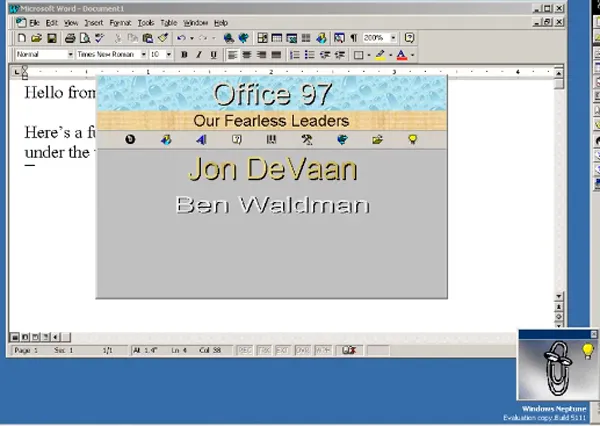Click the Office 97 credits title banner
This screenshot has width=600, height=426.
271,95
